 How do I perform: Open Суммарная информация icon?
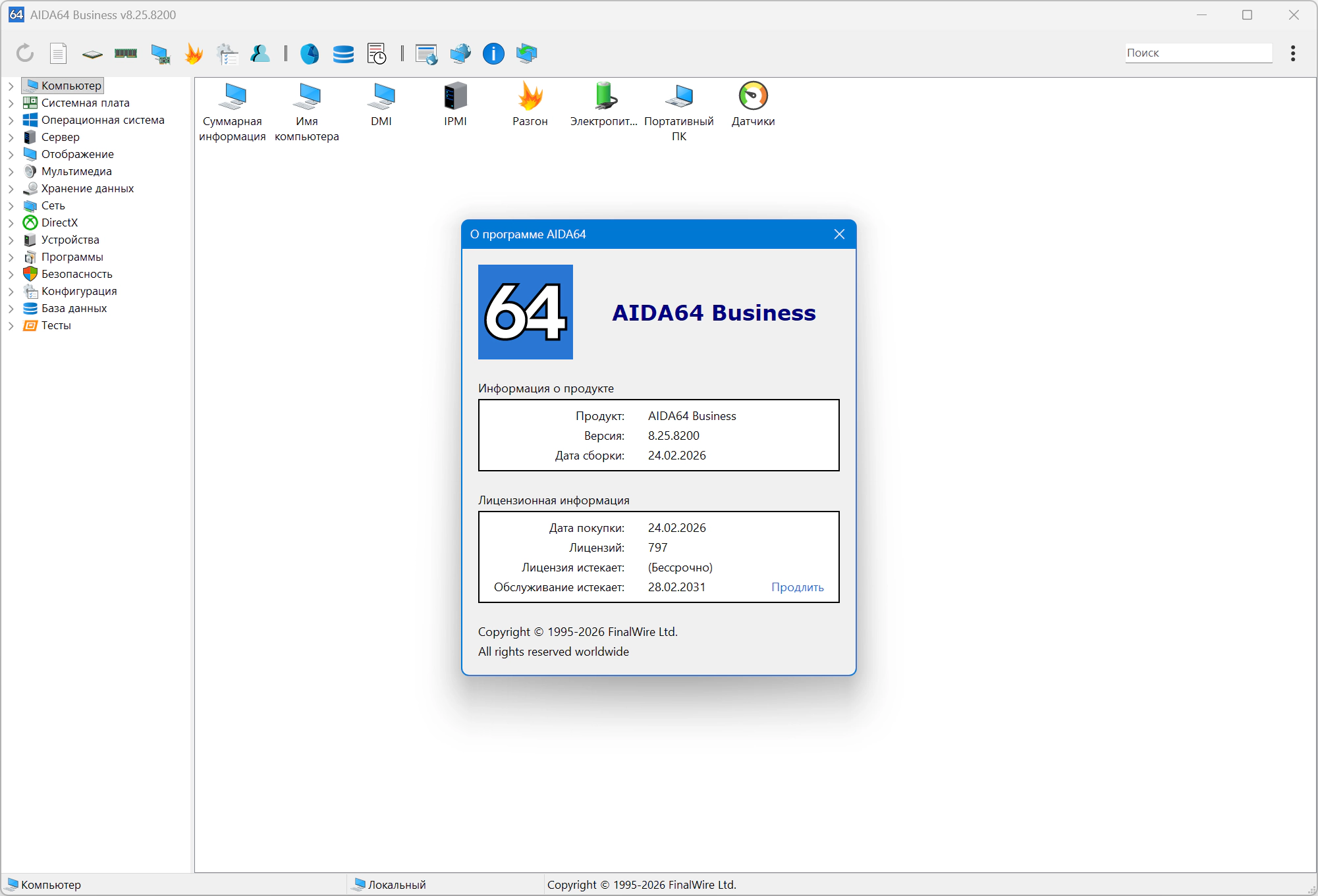233,97
